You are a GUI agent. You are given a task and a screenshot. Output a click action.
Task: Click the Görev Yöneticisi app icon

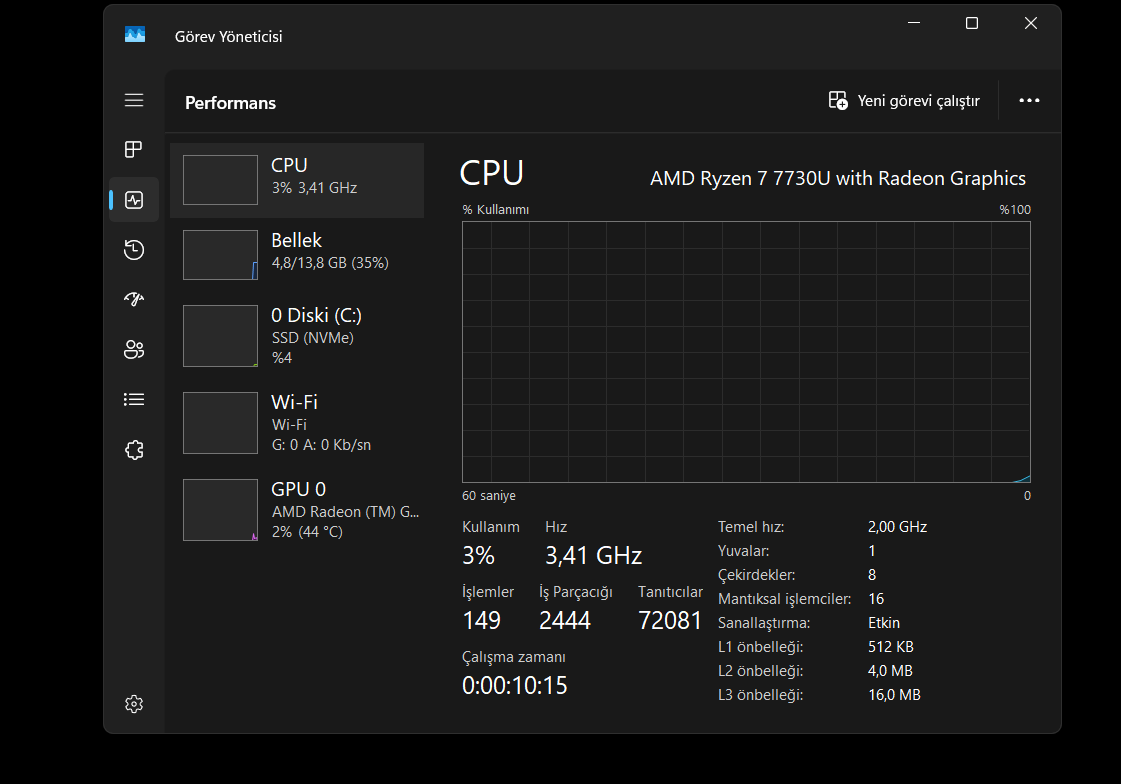[135, 35]
